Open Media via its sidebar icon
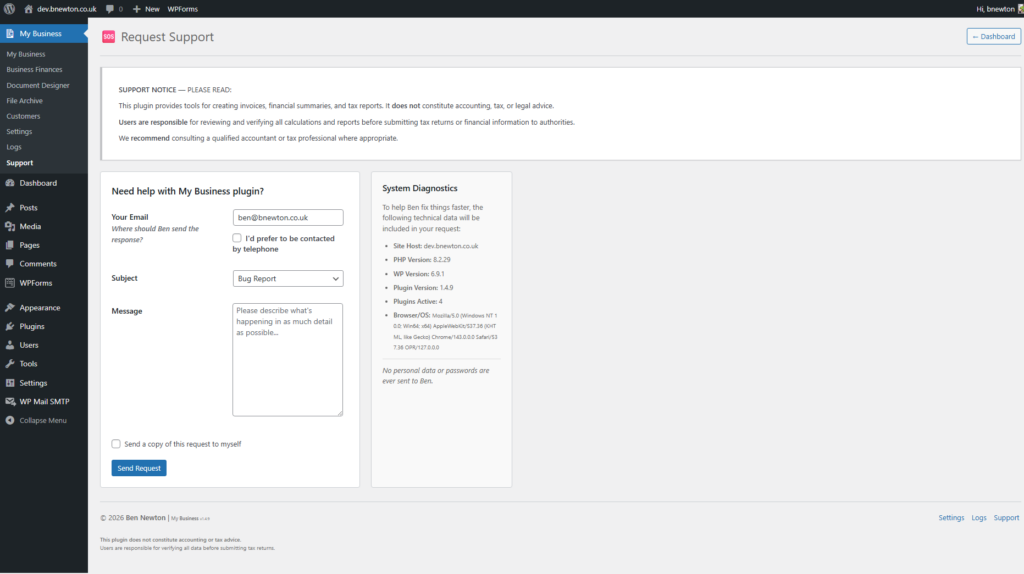 (x=10, y=227)
